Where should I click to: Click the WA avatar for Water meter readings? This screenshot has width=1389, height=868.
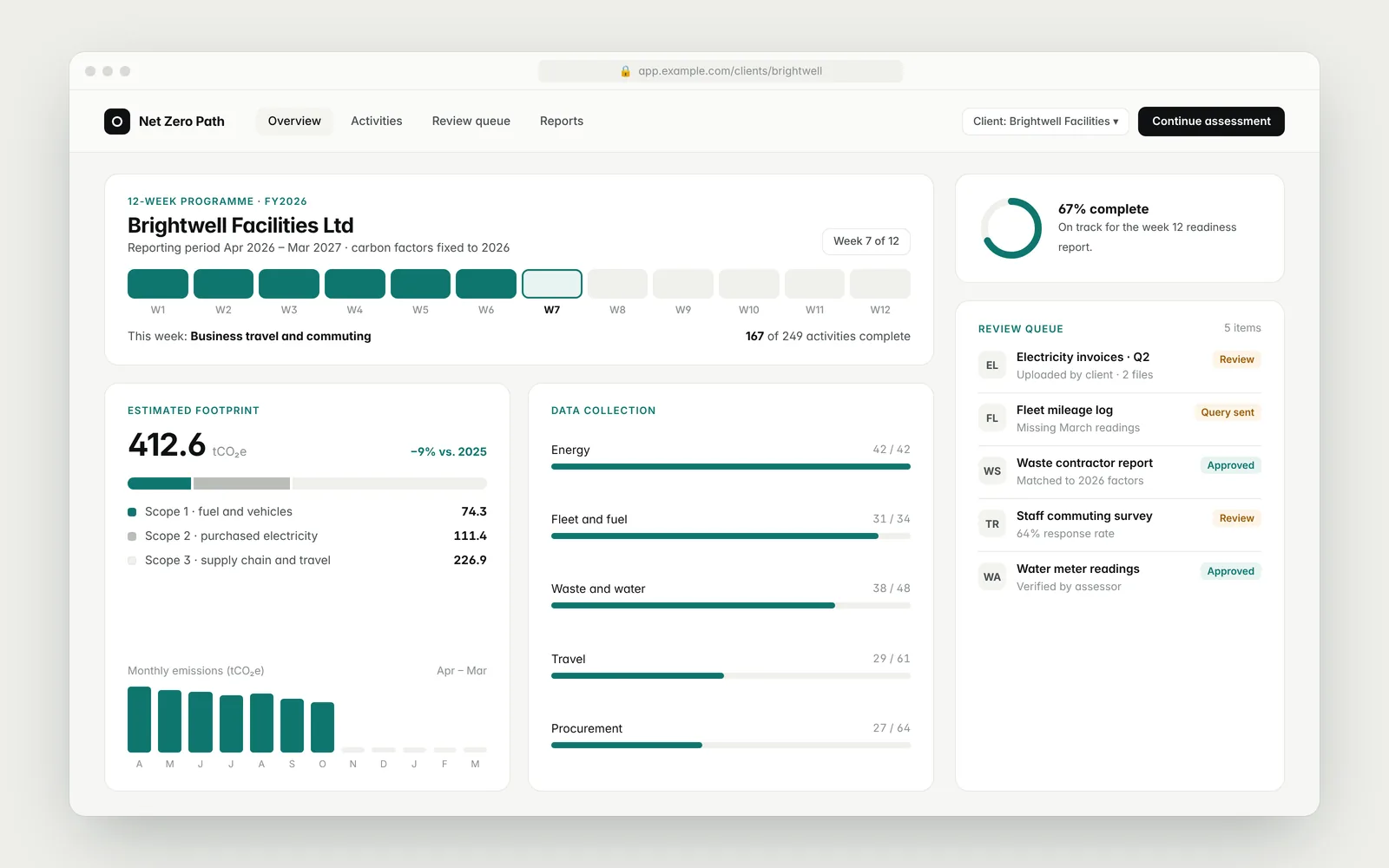tap(992, 577)
